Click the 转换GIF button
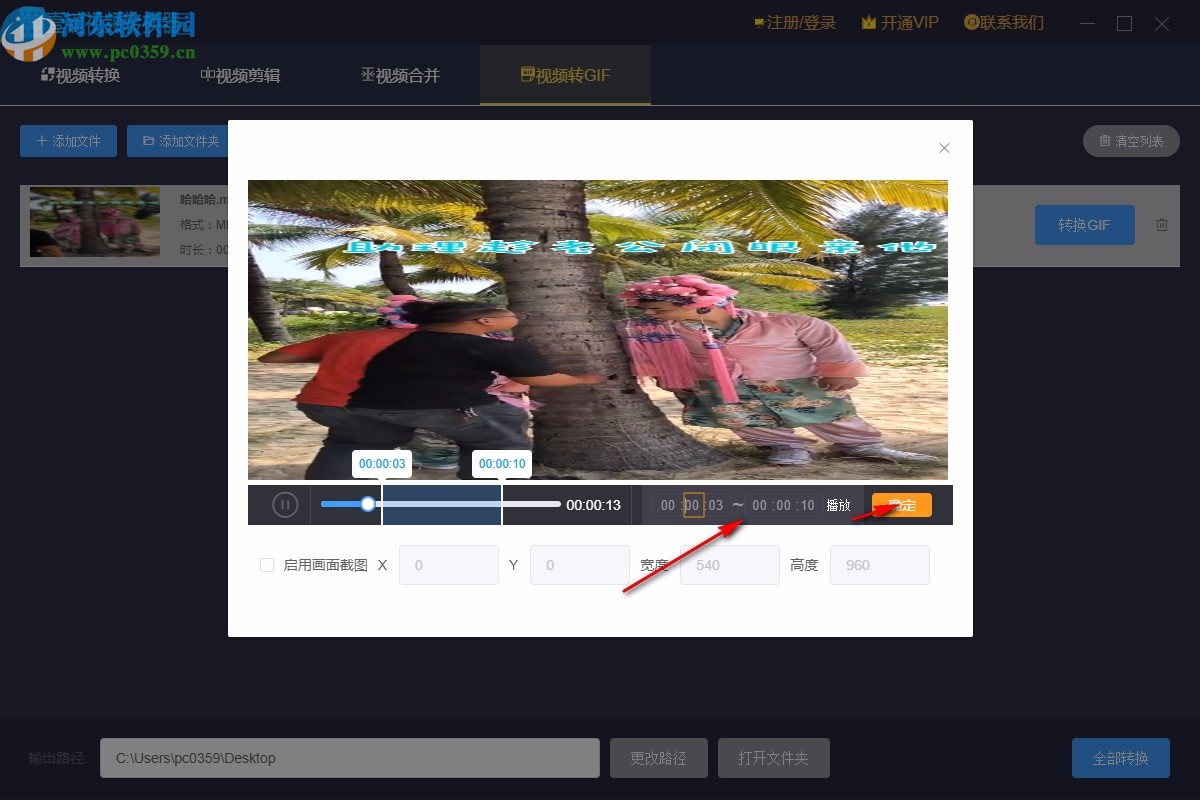Image resolution: width=1200 pixels, height=800 pixels. [x=1084, y=225]
